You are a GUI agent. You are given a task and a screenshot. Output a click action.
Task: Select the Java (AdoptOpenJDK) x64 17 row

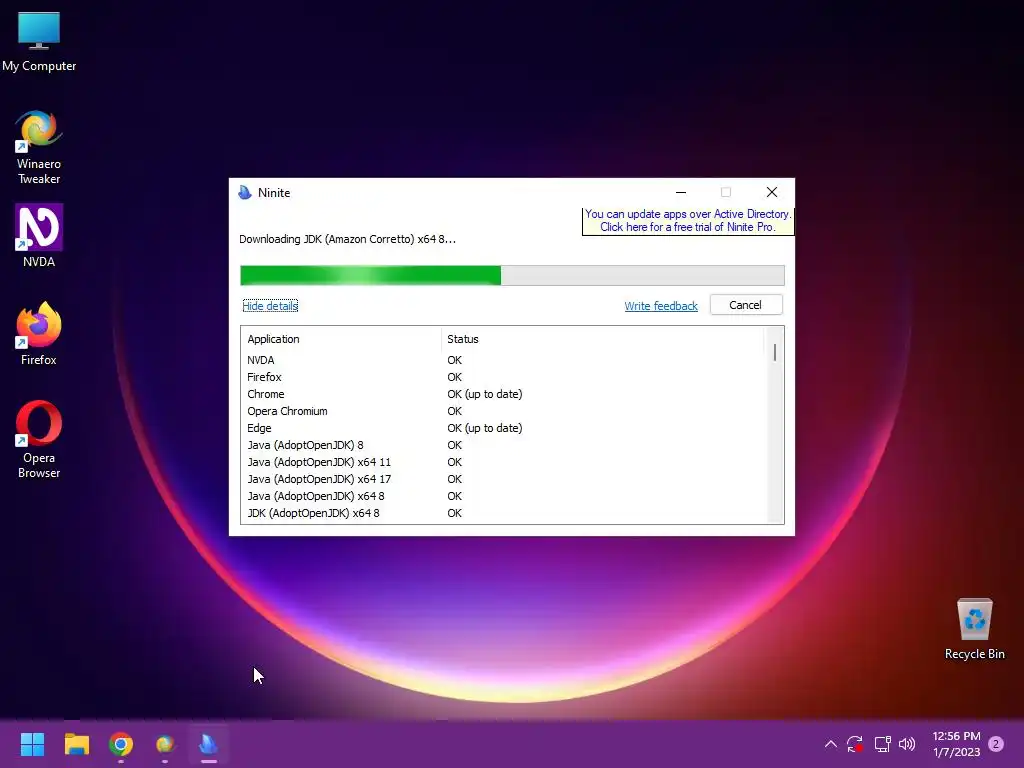503,479
